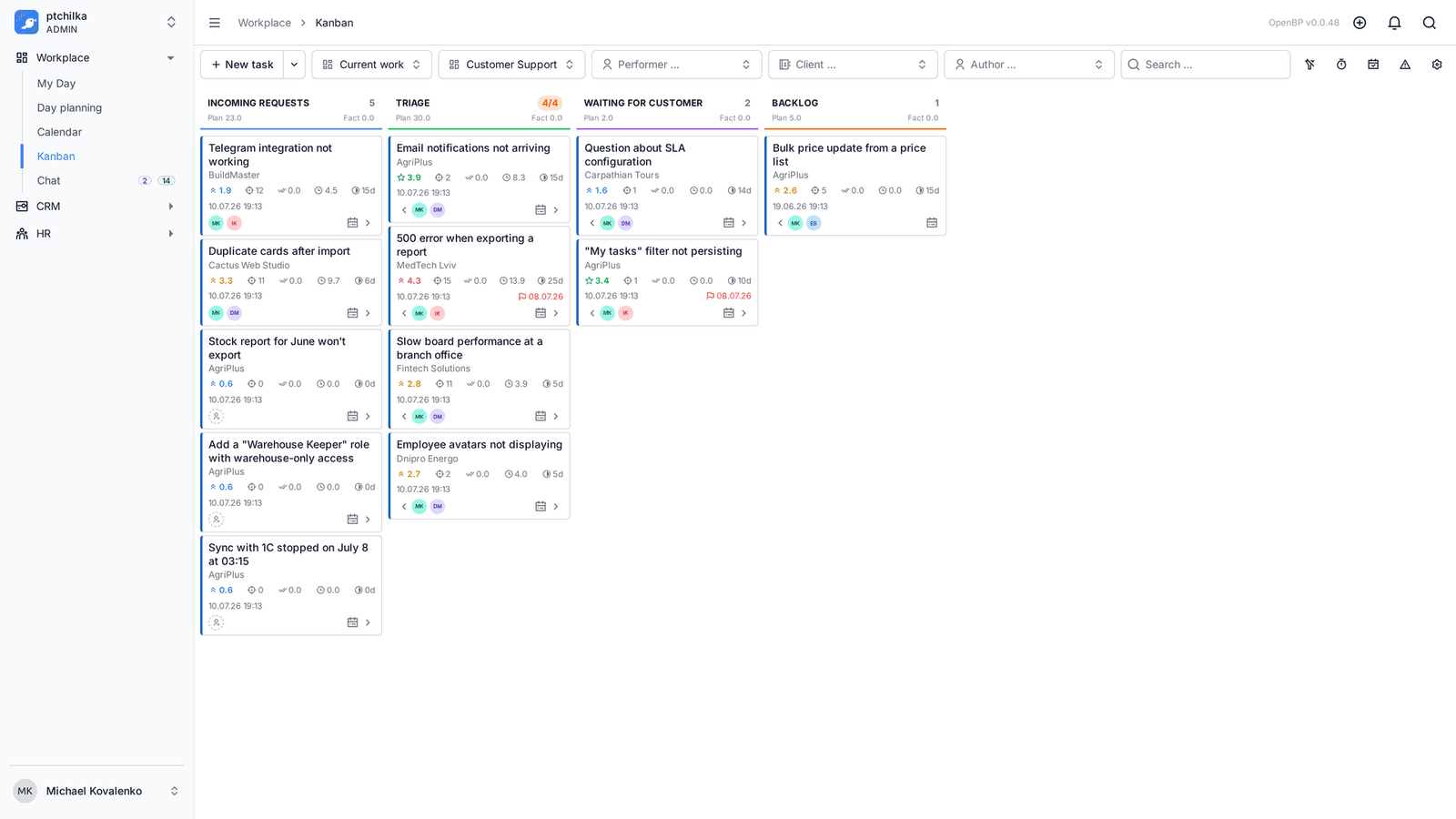The height and width of the screenshot is (819, 1456).
Task: Click Chat unread badge 14
Action: tap(167, 181)
